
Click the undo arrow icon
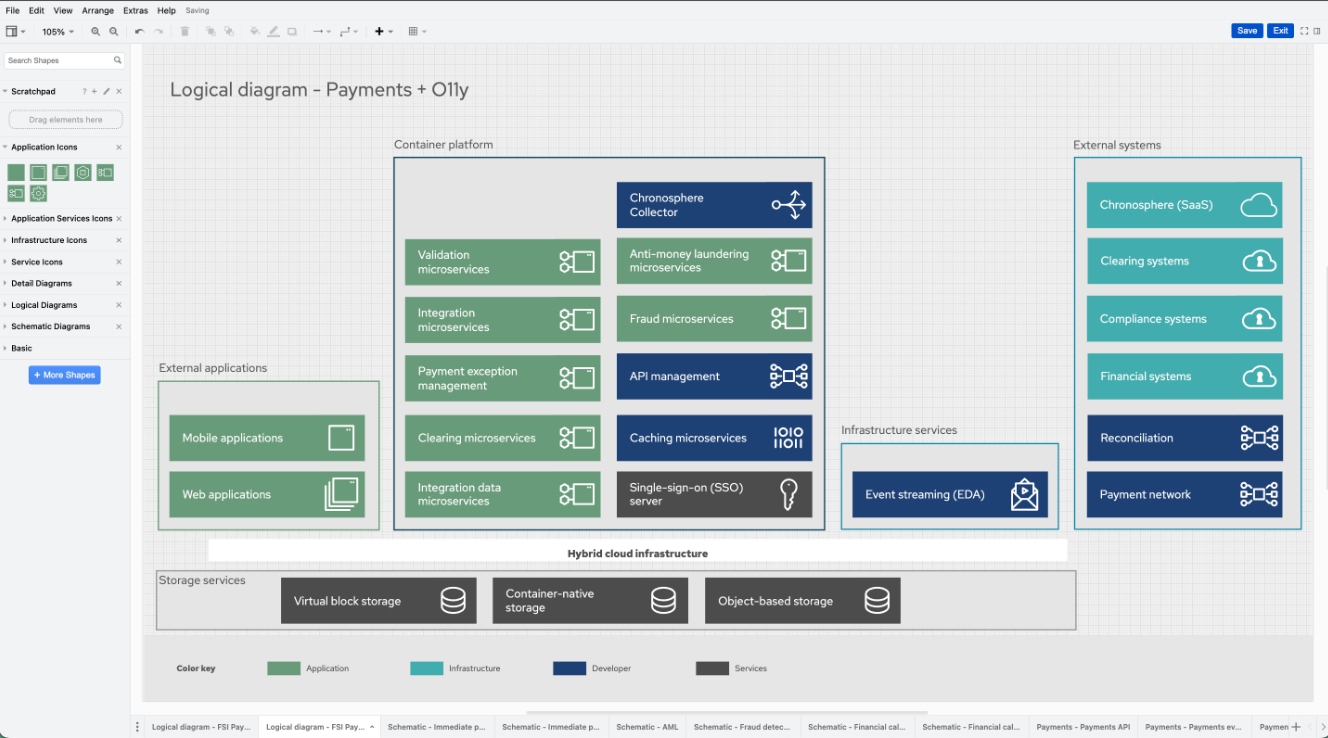(139, 31)
